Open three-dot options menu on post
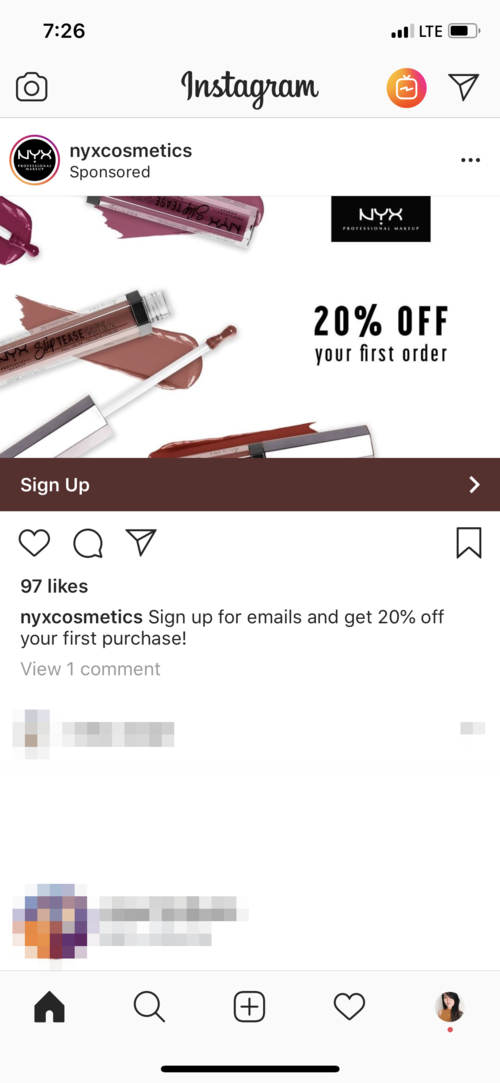This screenshot has height=1083, width=500. click(470, 160)
